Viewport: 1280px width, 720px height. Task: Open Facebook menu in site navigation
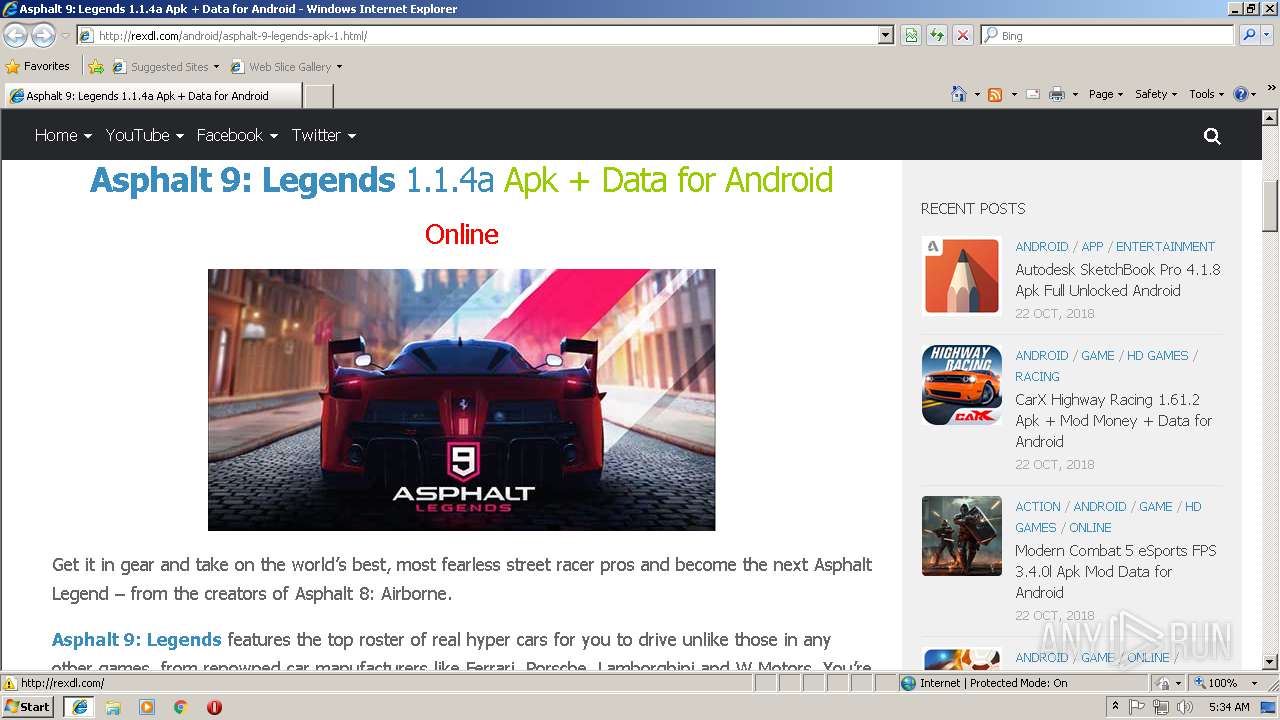coord(237,135)
